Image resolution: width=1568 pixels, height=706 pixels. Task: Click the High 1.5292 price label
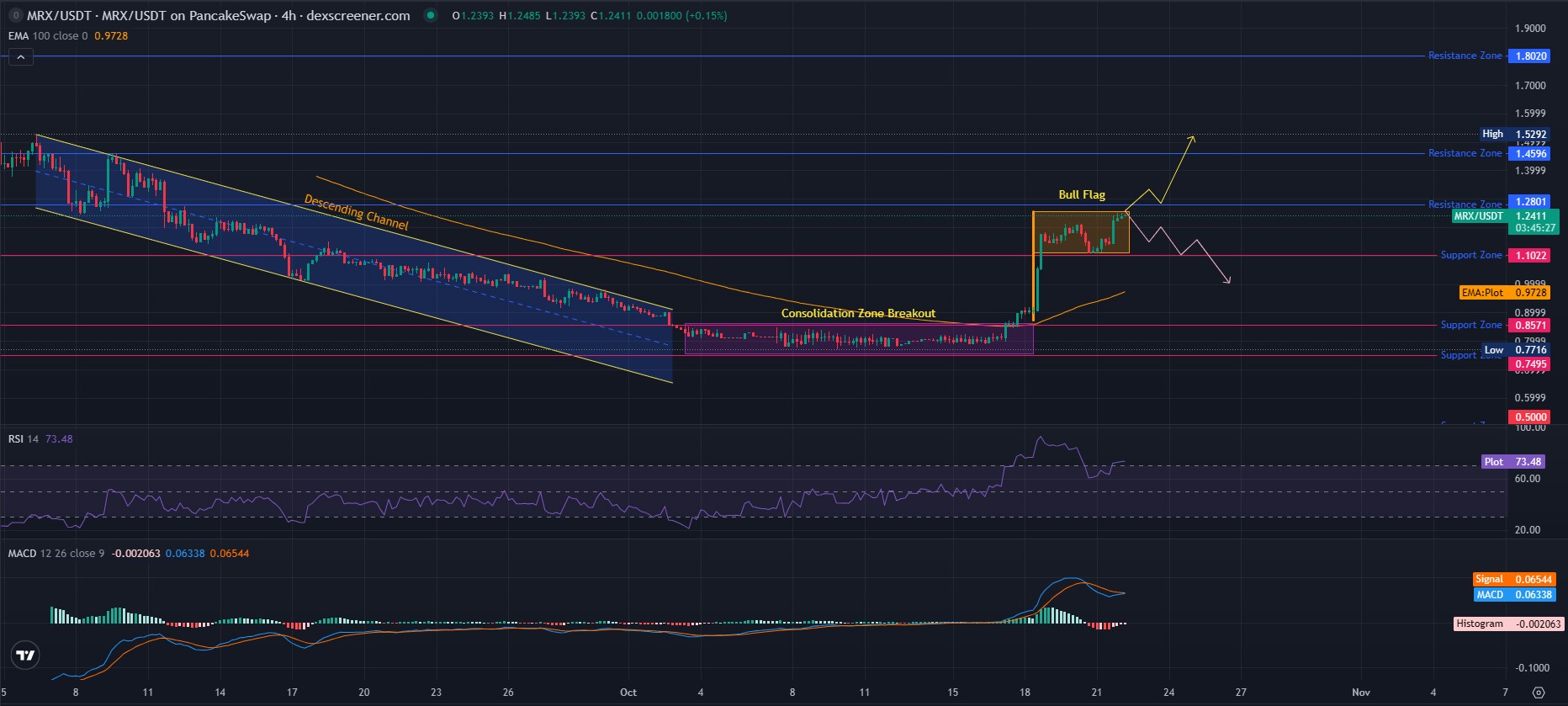click(x=1514, y=135)
